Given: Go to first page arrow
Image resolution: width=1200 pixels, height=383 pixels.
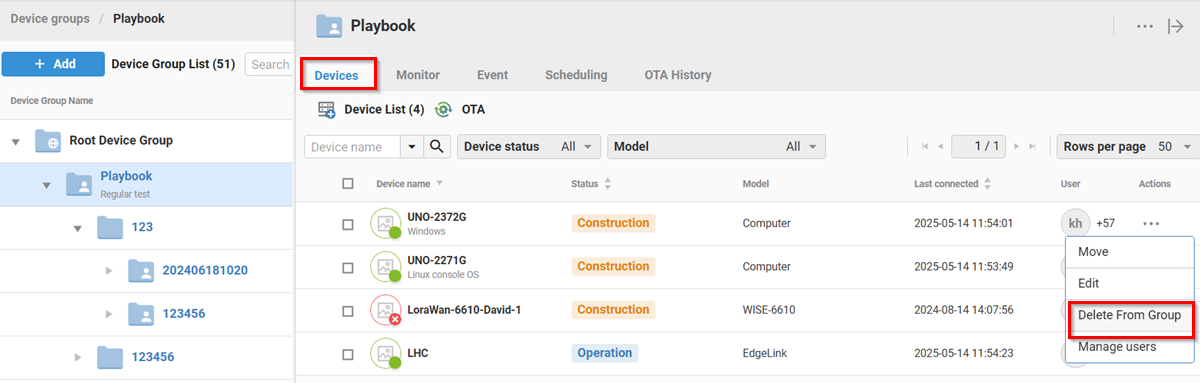Looking at the screenshot, I should (x=924, y=147).
